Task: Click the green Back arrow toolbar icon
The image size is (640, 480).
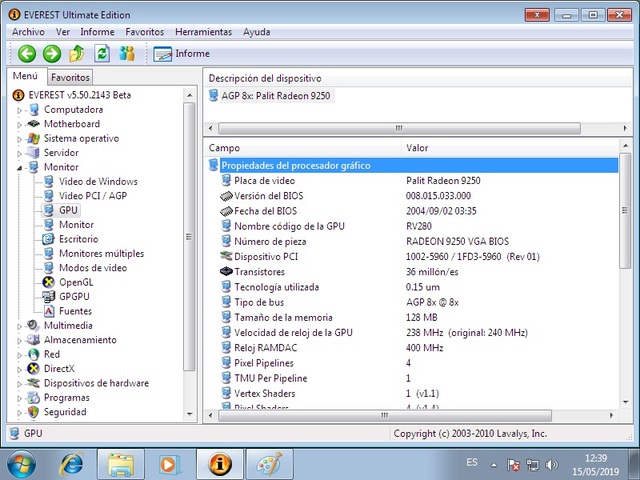Action: click(27, 53)
